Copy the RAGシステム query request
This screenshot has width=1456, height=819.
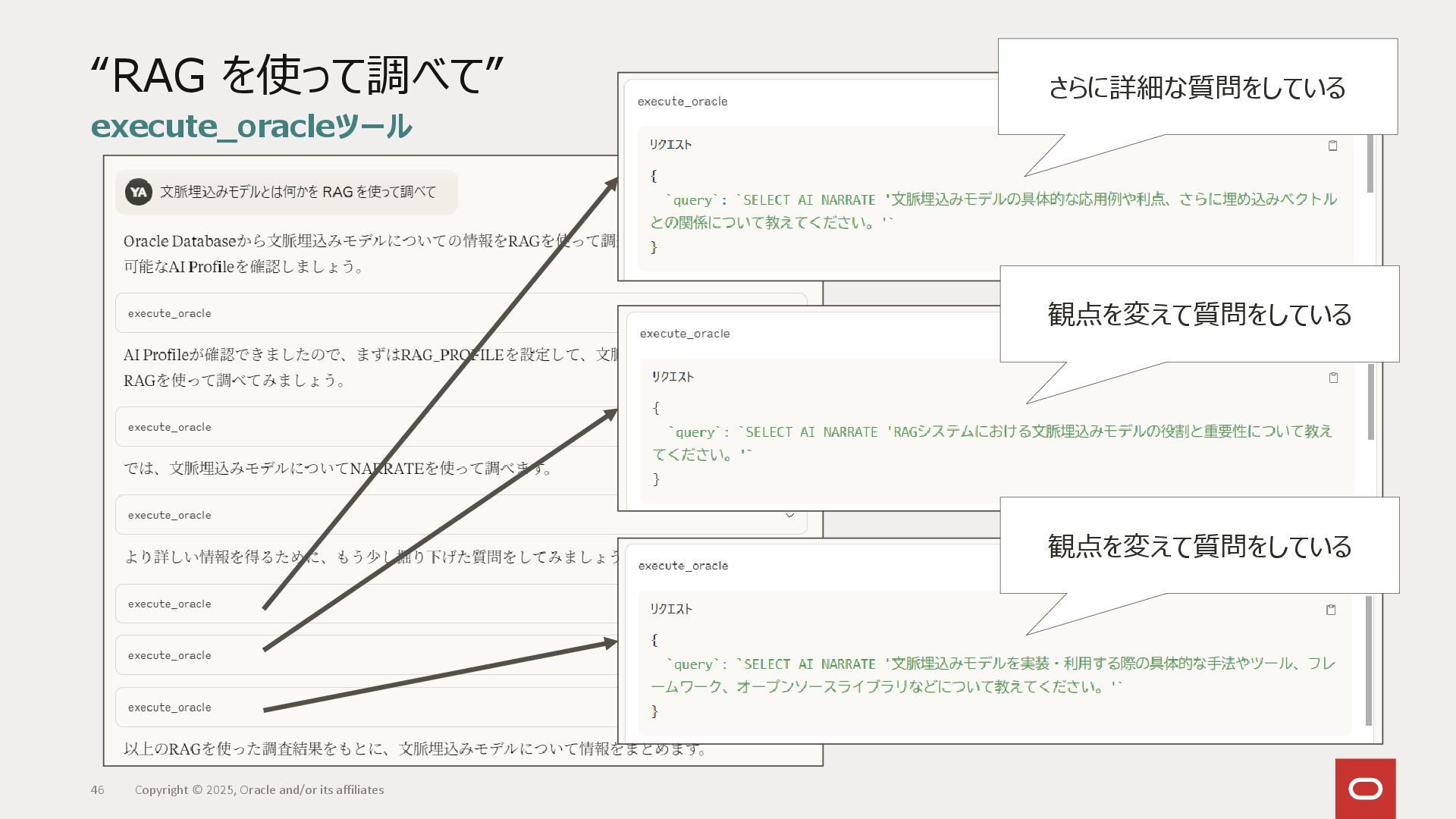click(x=1333, y=378)
